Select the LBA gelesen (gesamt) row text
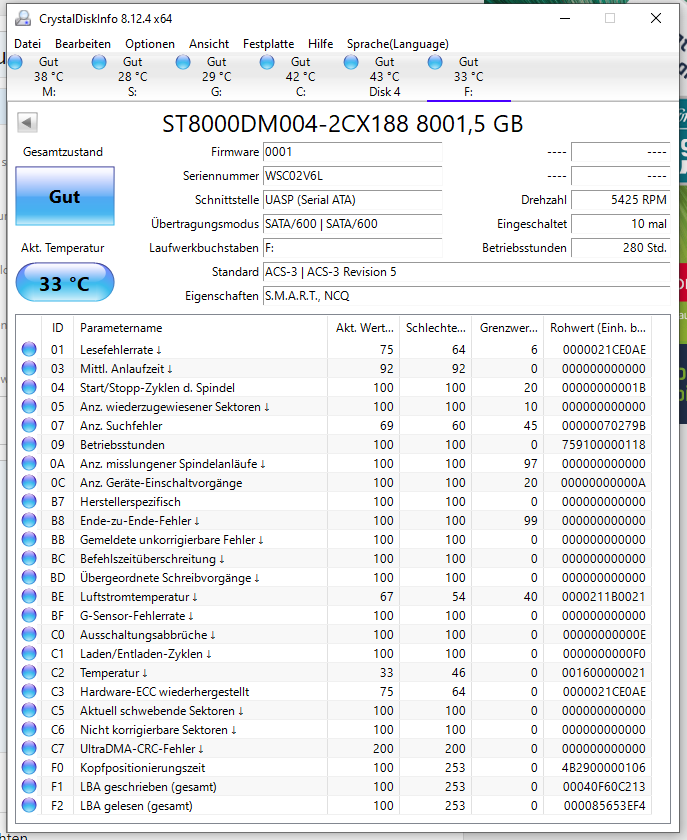The height and width of the screenshot is (840, 687). tap(136, 806)
